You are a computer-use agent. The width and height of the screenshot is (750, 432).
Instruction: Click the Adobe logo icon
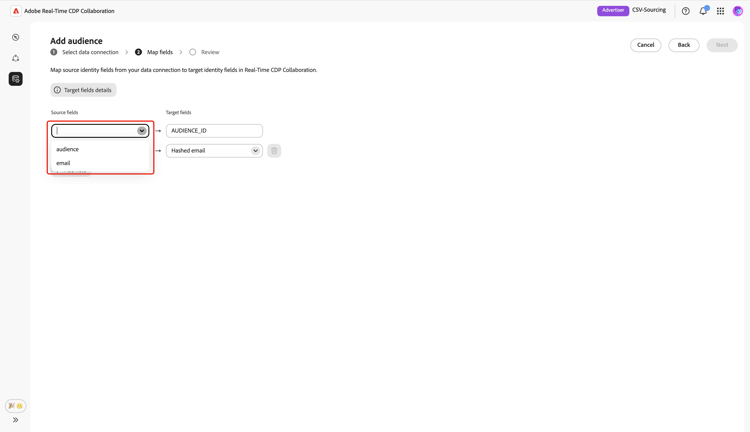pyautogui.click(x=16, y=11)
